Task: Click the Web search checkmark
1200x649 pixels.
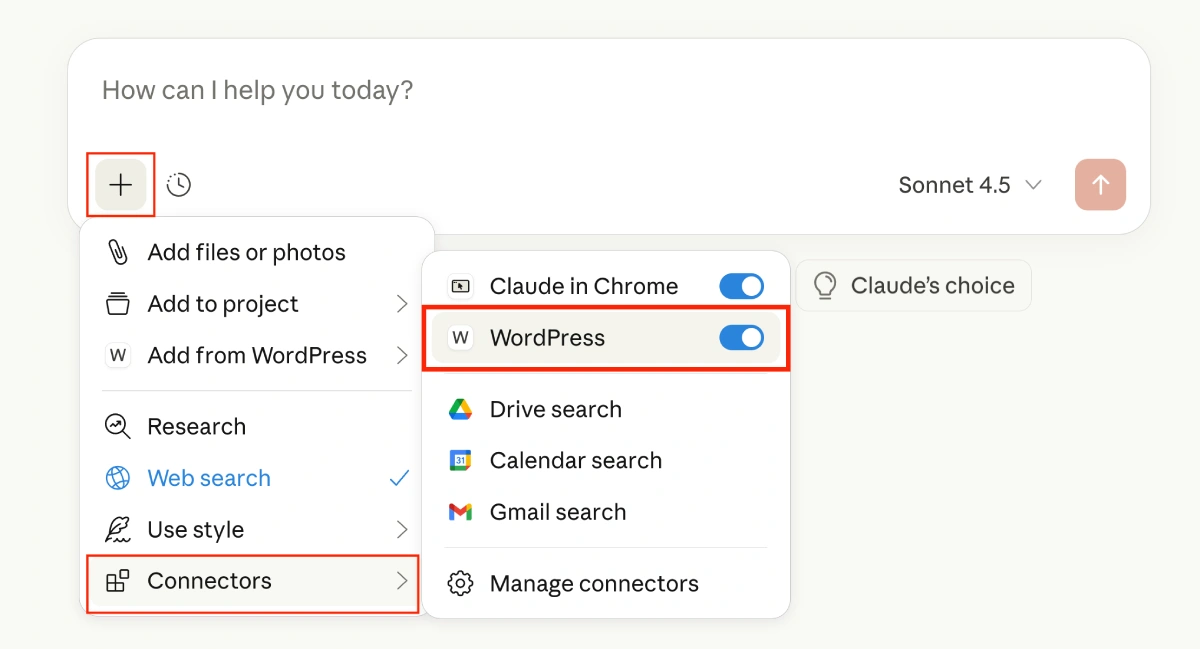Action: pos(400,478)
